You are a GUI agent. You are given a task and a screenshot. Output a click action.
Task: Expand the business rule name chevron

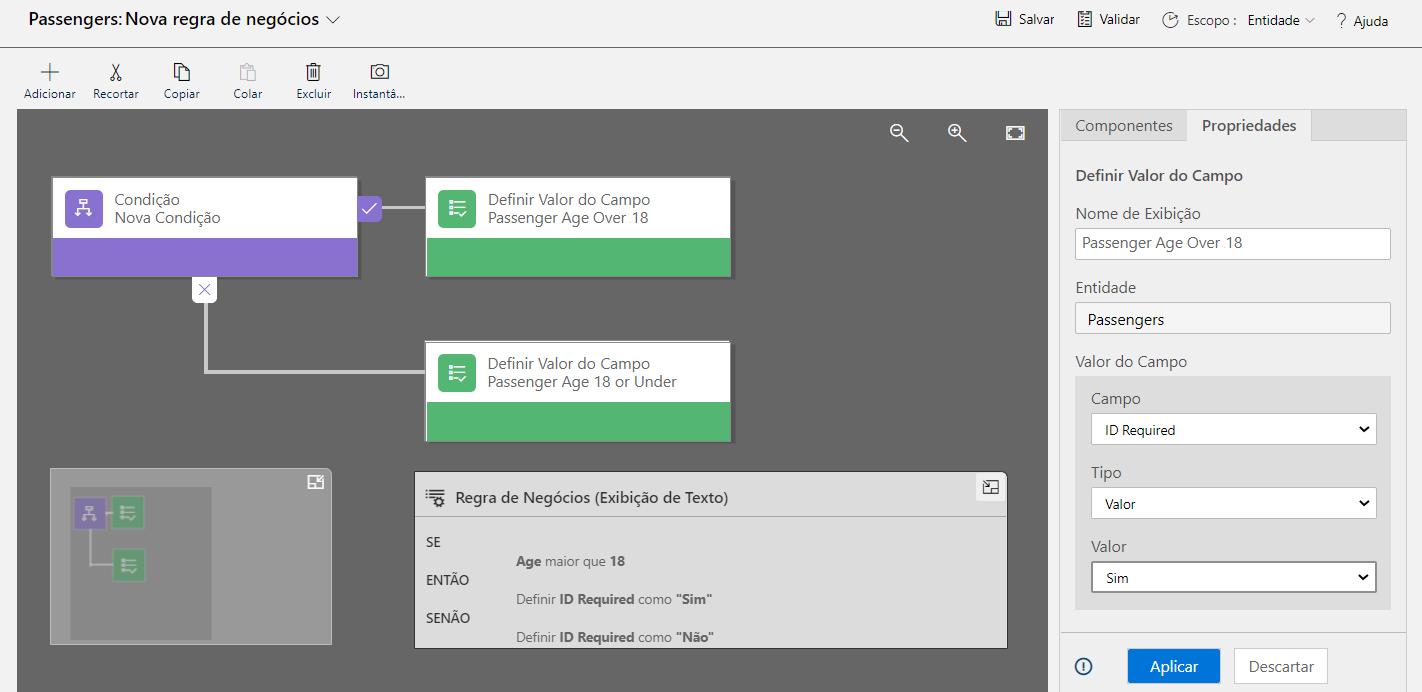333,19
